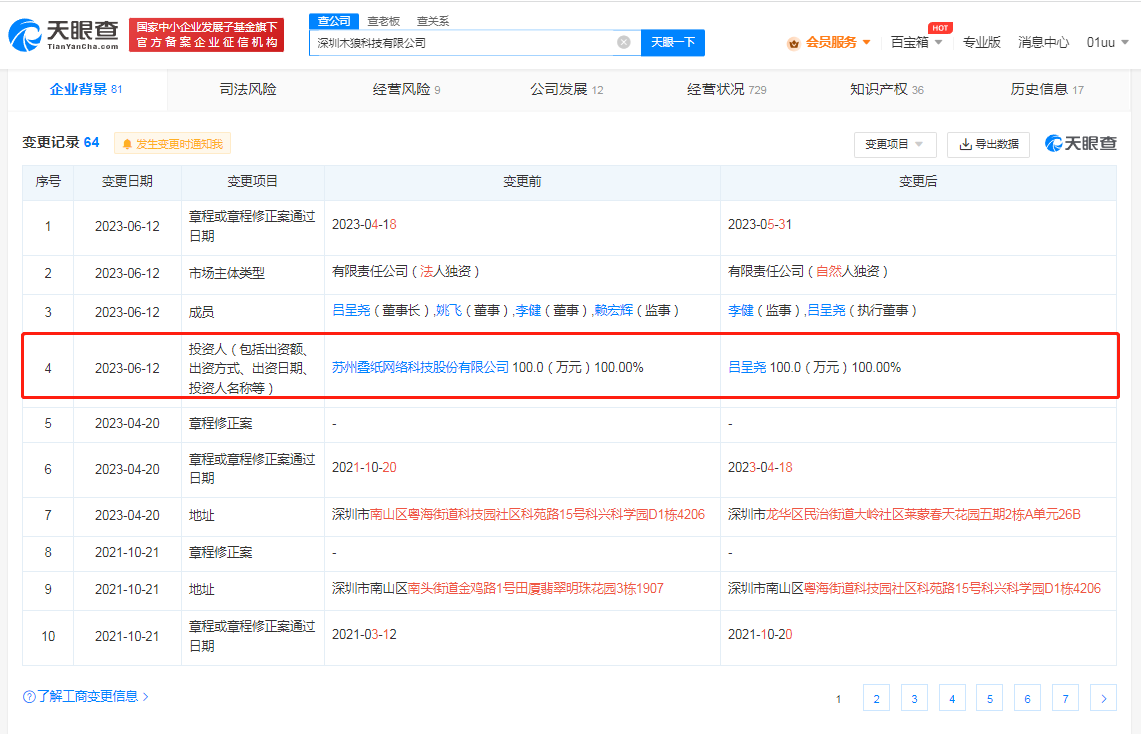Open 专业版
The height and width of the screenshot is (734, 1141).
coord(982,42)
